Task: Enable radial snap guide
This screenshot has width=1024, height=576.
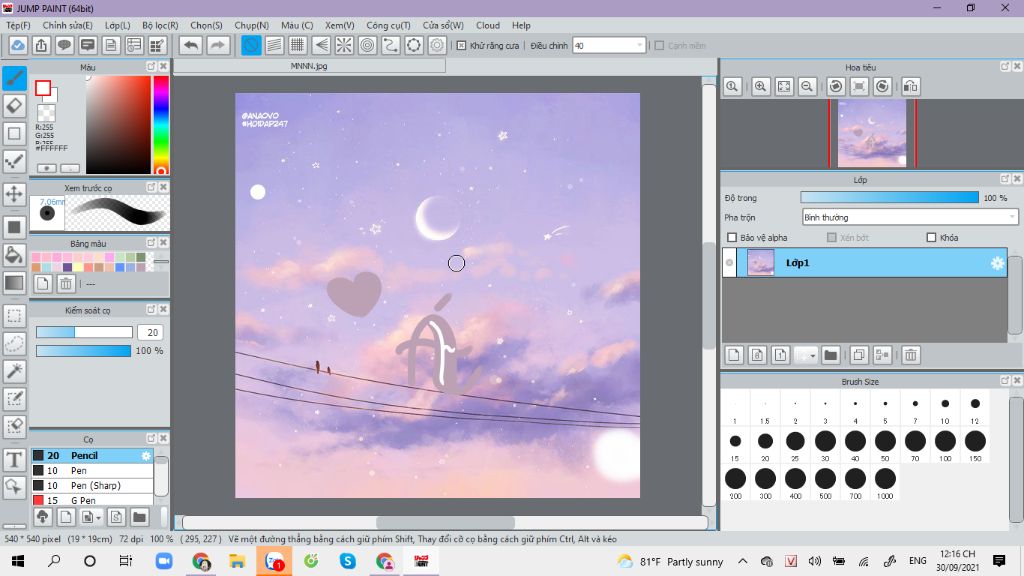Action: [x=344, y=45]
